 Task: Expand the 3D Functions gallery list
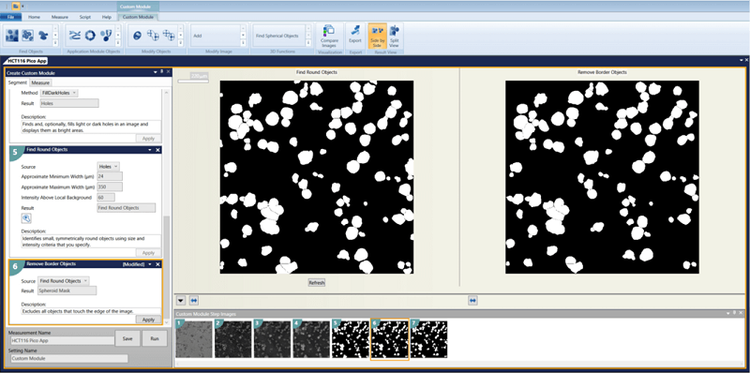pyautogui.click(x=309, y=43)
